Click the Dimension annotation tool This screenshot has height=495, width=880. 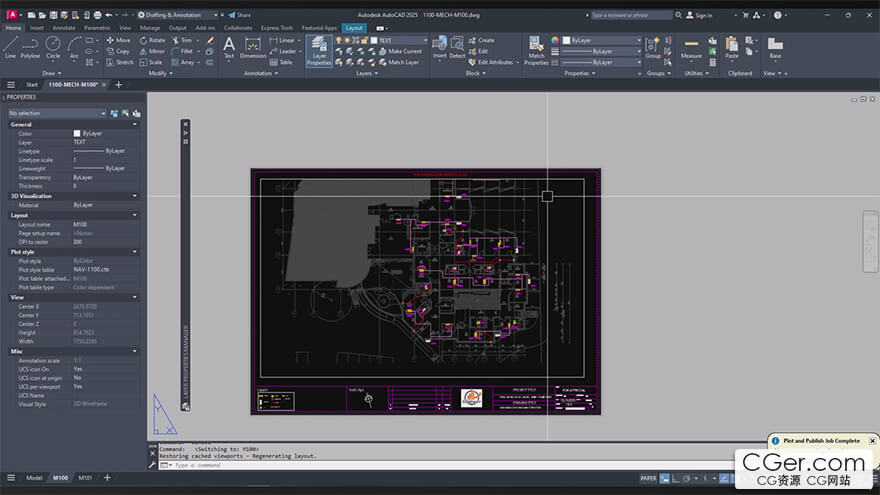point(253,46)
